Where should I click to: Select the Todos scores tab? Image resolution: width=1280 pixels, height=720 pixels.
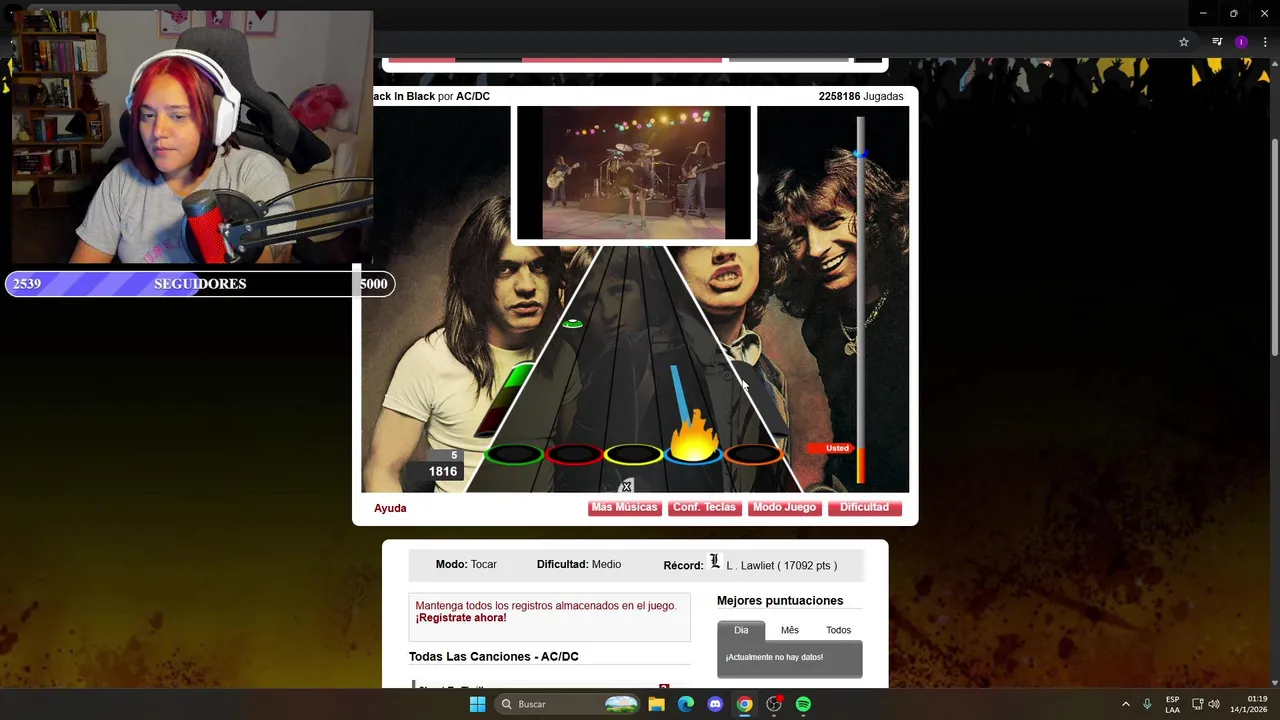pos(838,630)
